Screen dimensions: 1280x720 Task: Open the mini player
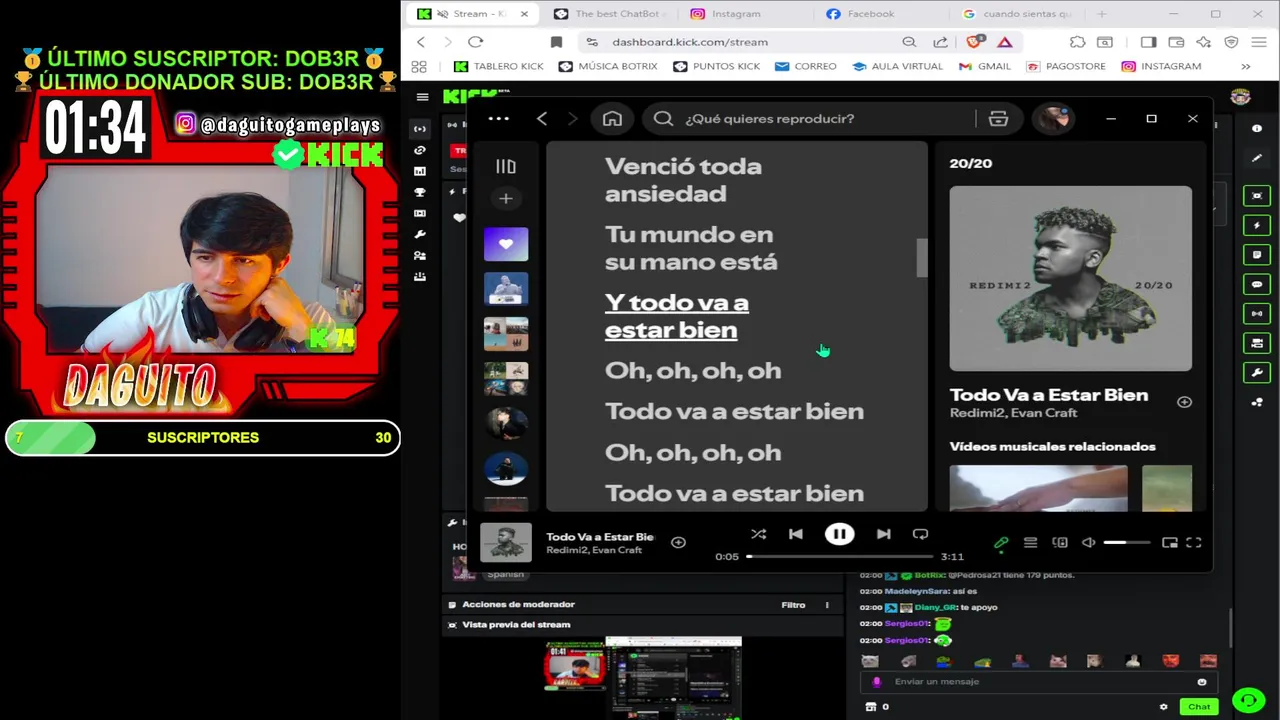[x=1169, y=543]
